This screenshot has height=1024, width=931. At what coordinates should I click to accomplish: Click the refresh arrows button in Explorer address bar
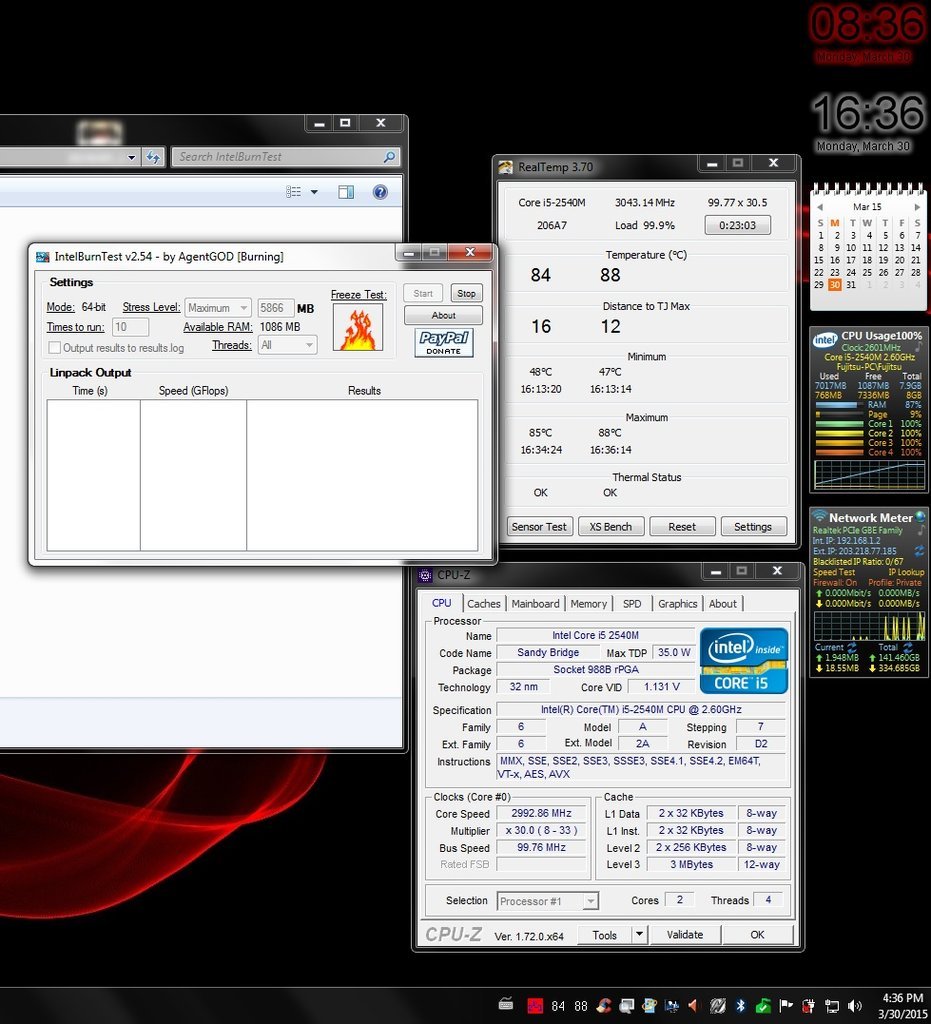click(153, 157)
